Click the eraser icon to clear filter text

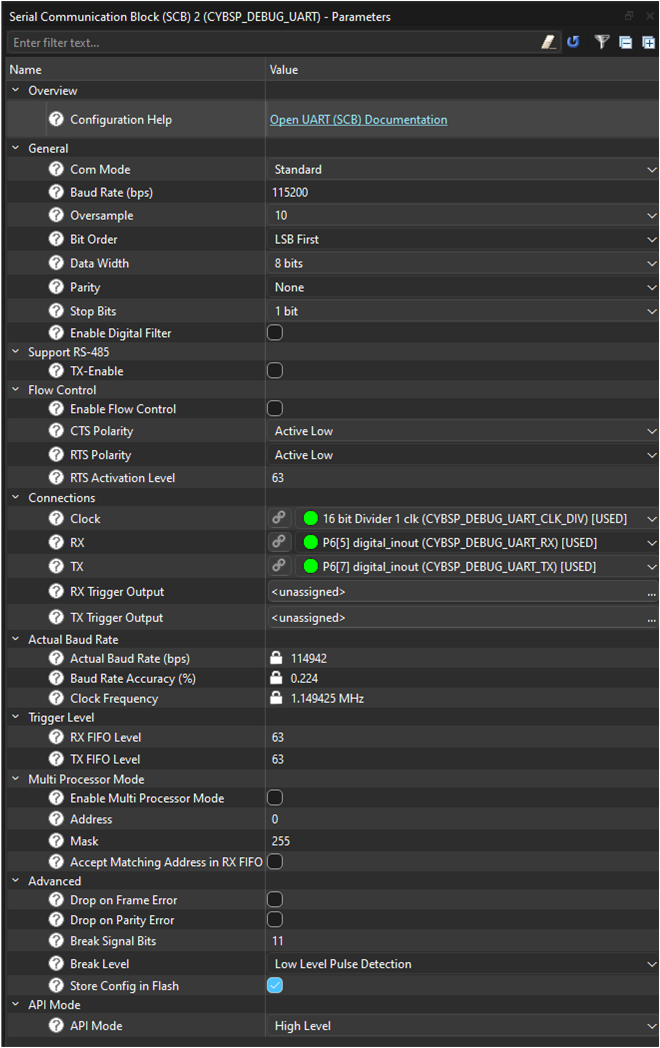[547, 42]
